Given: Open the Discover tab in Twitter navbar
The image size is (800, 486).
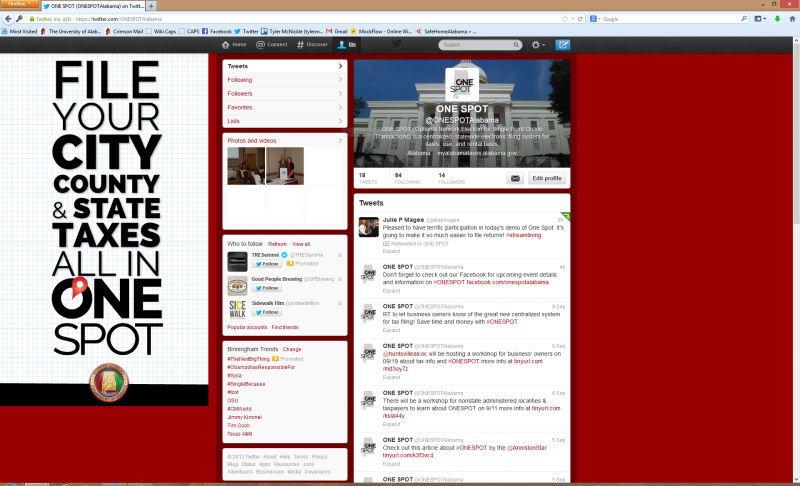Looking at the screenshot, I should tap(312, 45).
